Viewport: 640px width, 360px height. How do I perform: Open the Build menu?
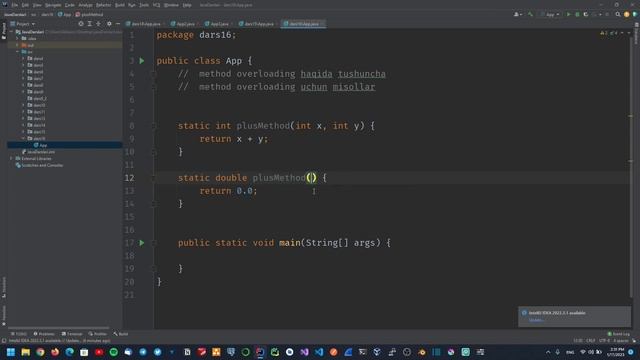120,5
